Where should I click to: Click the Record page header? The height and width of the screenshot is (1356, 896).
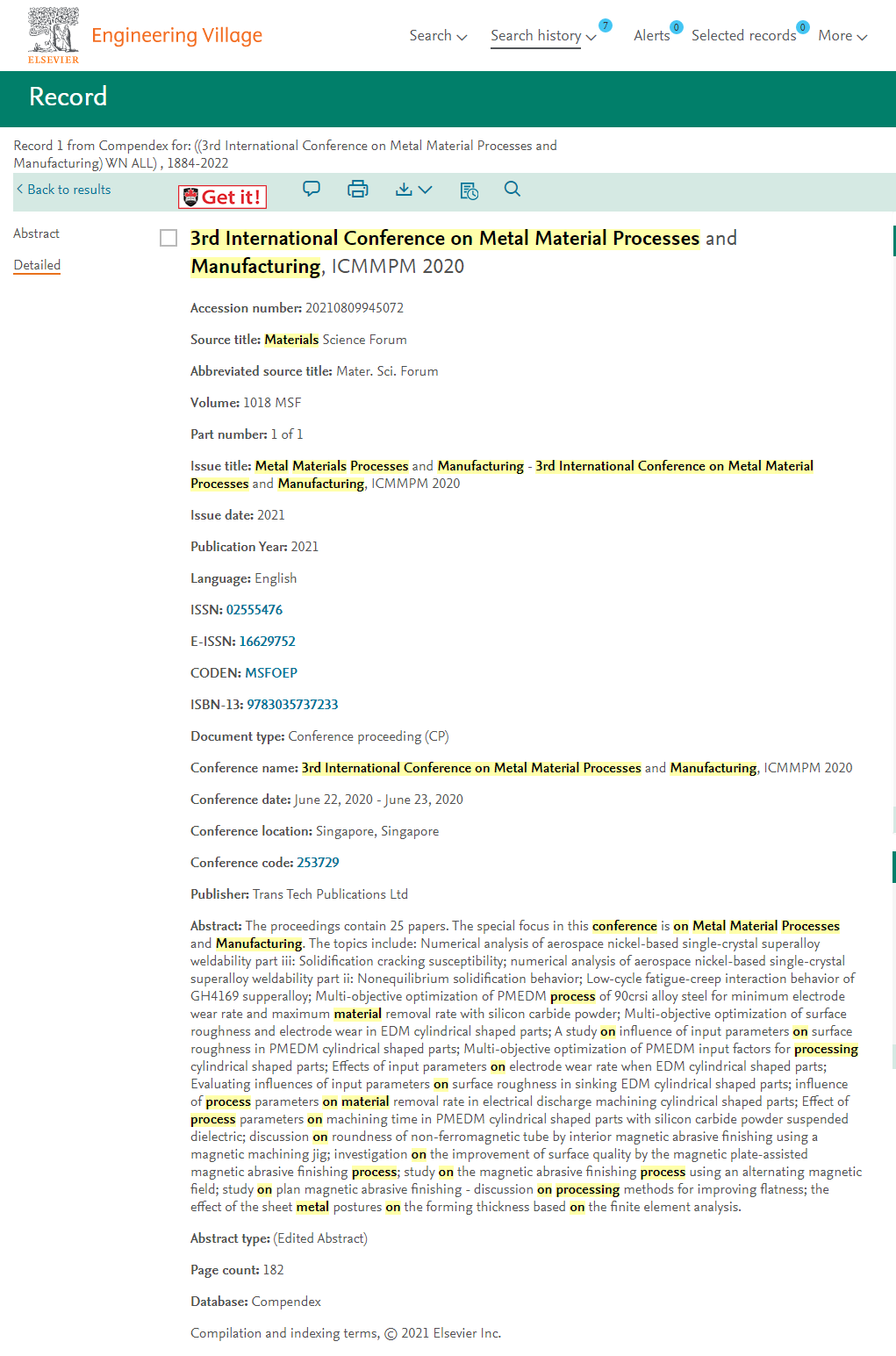(x=68, y=97)
